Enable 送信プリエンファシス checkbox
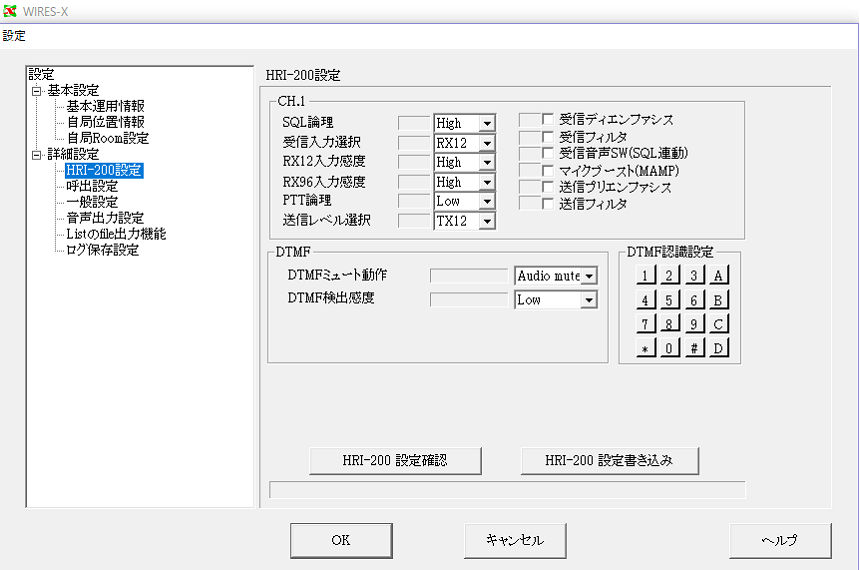This screenshot has width=860, height=570. (547, 187)
